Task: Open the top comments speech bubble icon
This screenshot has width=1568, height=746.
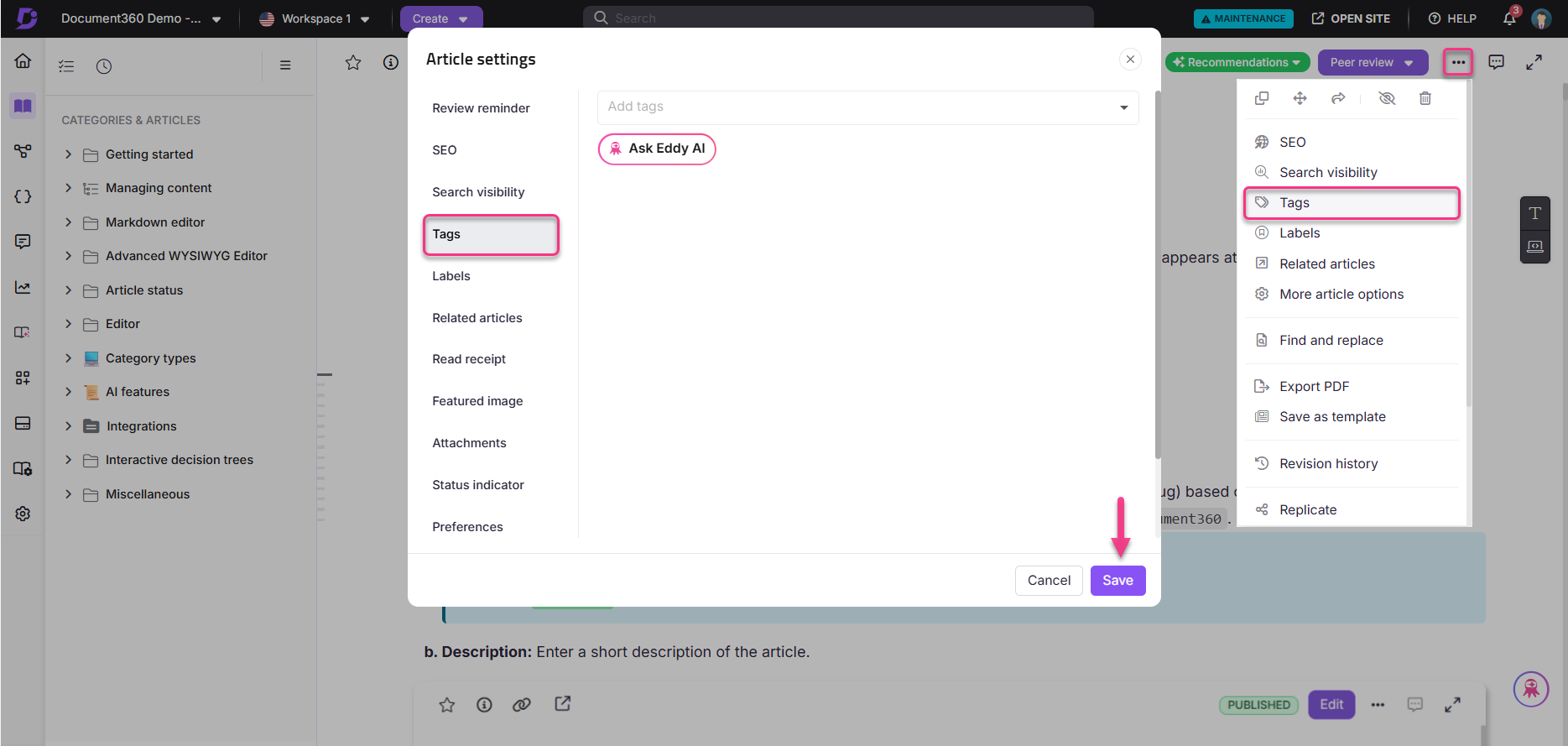Action: click(1496, 62)
